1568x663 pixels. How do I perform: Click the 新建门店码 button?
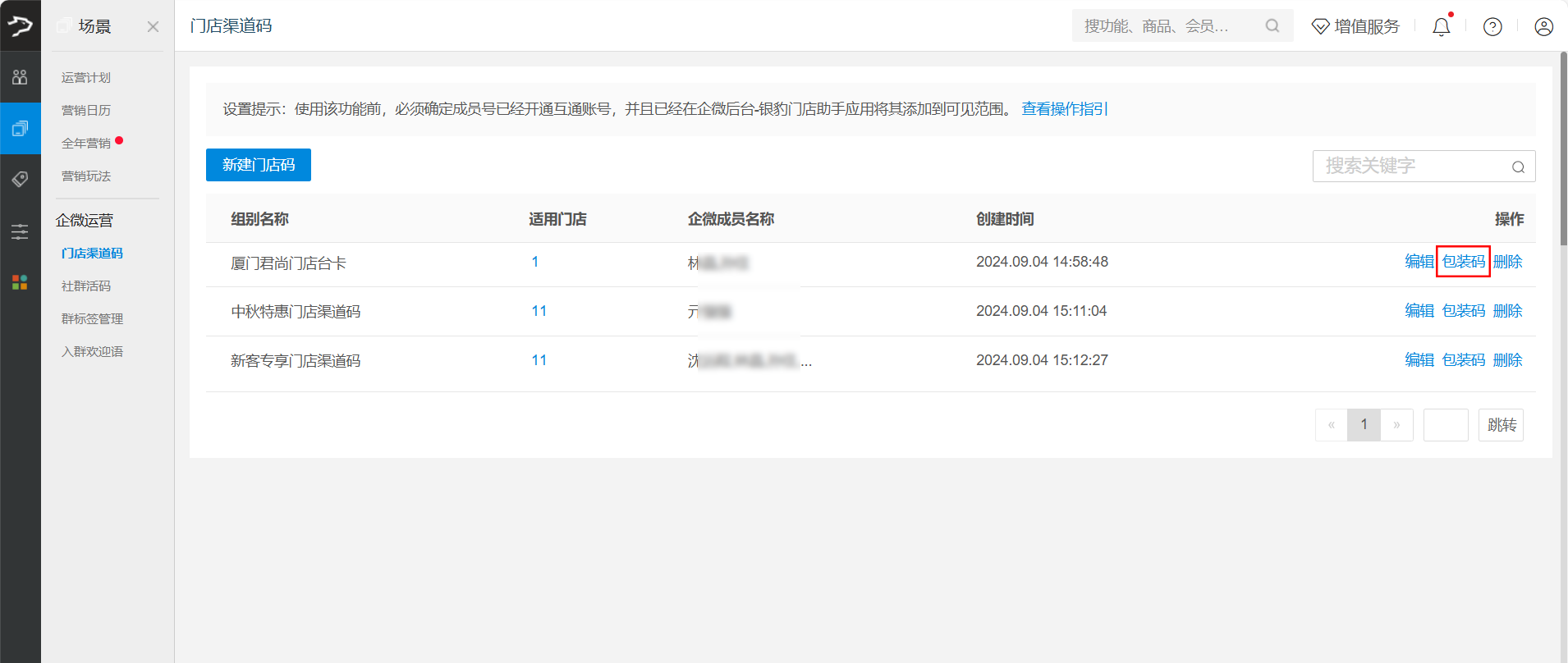coord(259,165)
